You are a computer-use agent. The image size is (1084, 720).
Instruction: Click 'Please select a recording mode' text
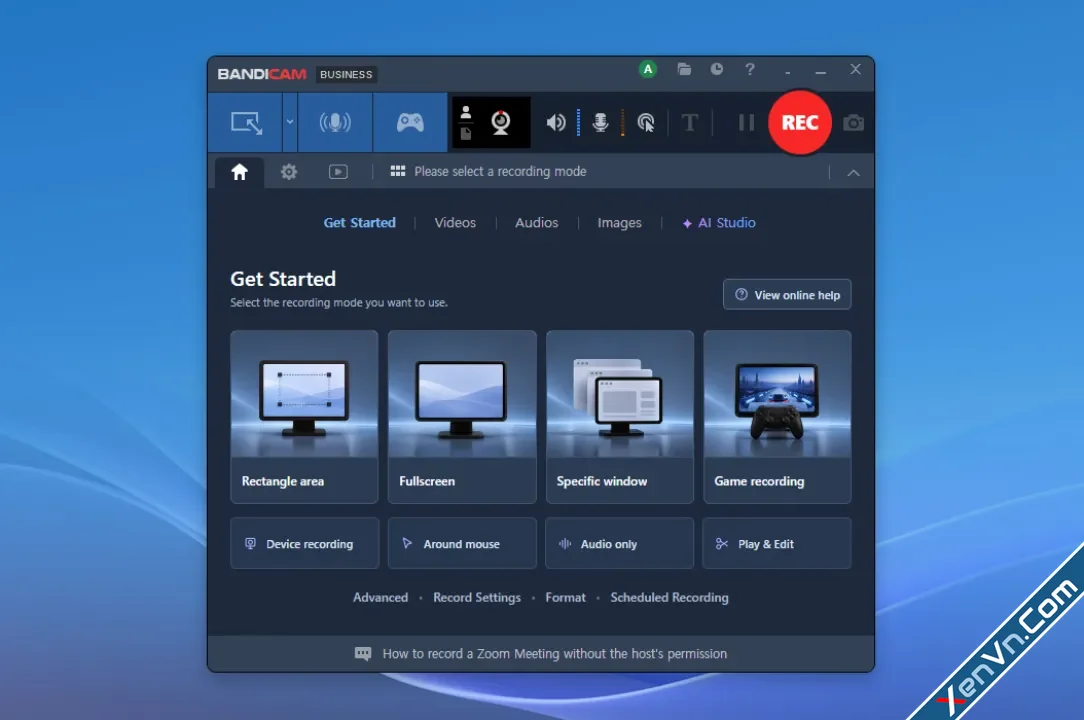pyautogui.click(x=500, y=172)
